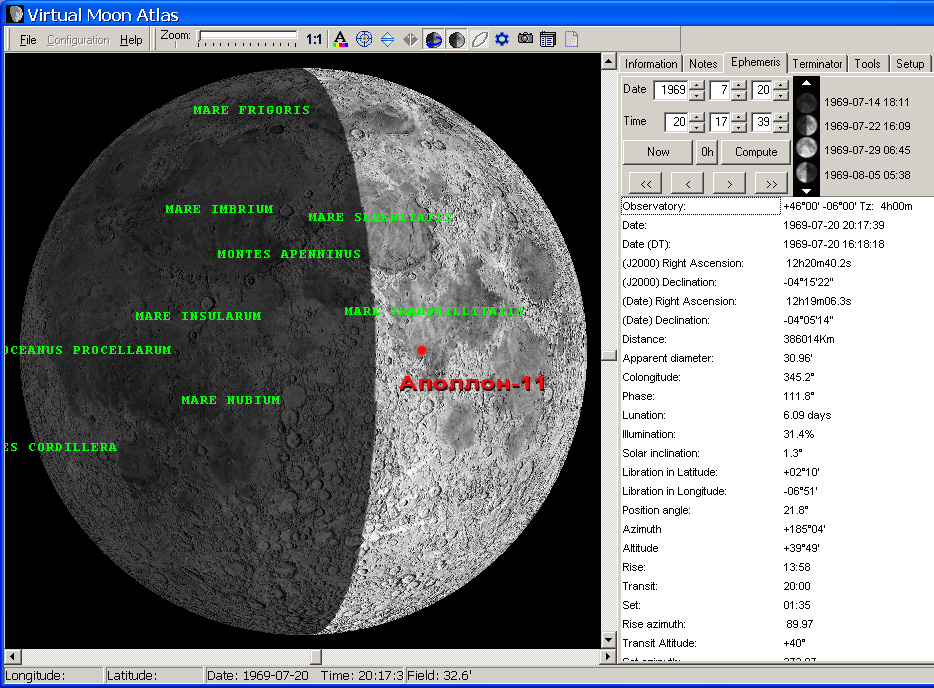Click the red Apollo-11 landing site dot
Screen dimensions: 934x688
coord(422,350)
